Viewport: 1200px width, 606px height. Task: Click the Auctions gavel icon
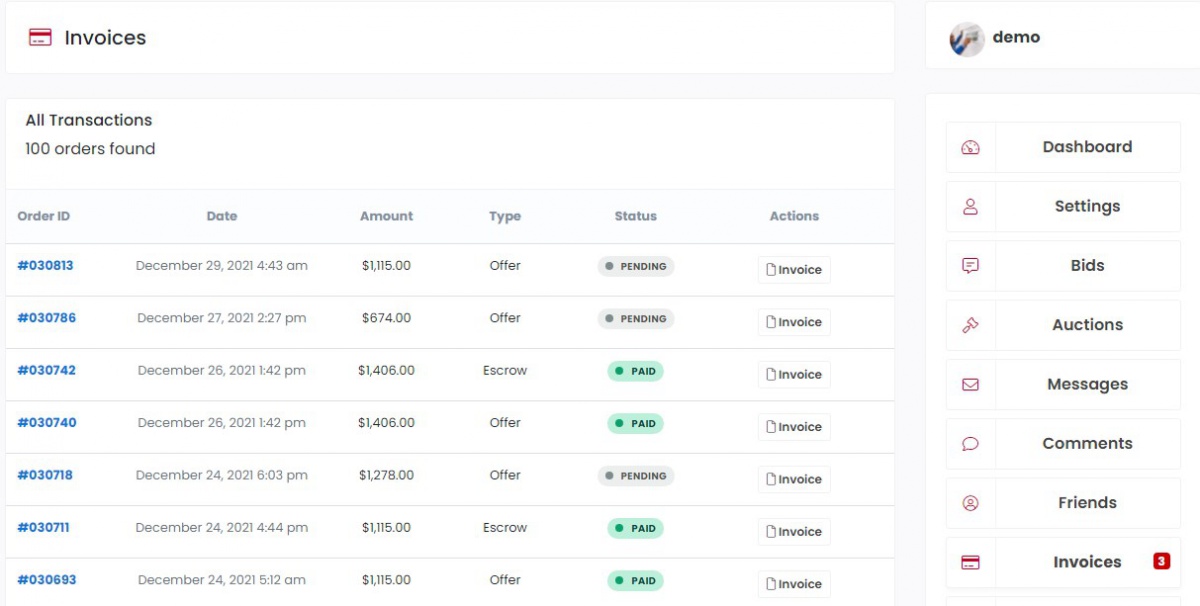point(970,325)
